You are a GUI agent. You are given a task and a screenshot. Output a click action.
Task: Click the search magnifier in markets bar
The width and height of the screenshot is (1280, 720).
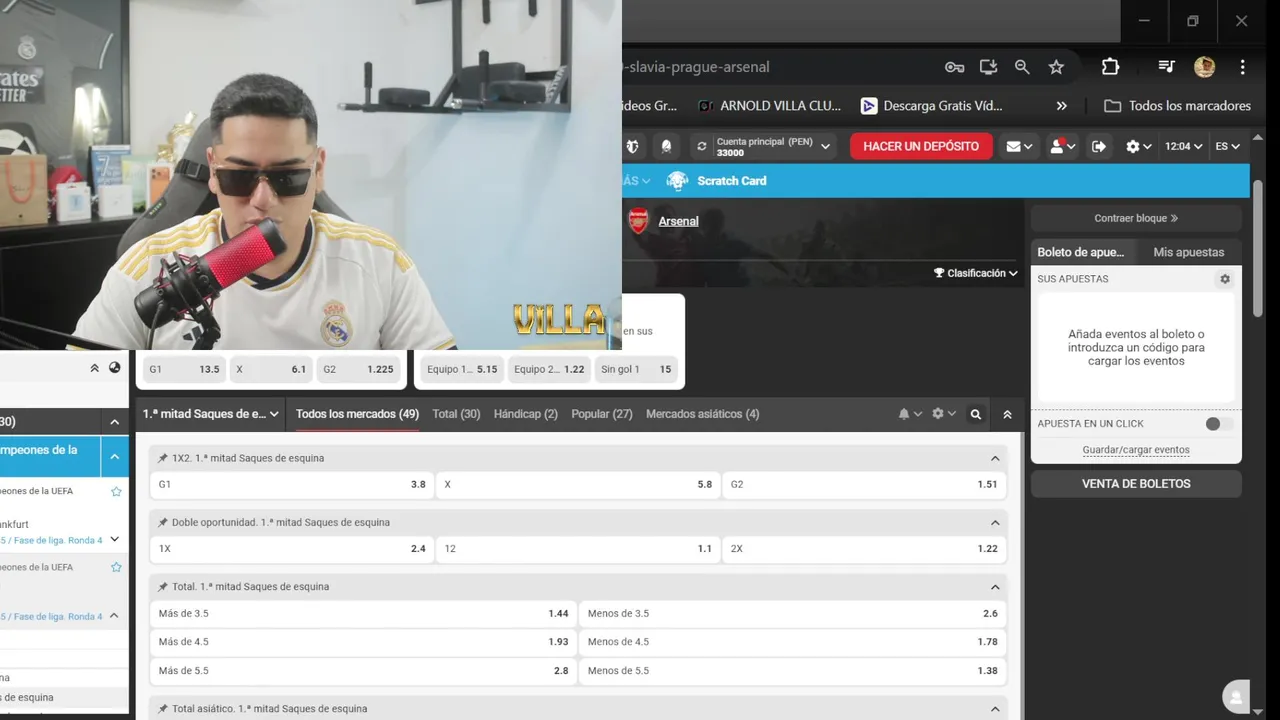pyautogui.click(x=976, y=414)
